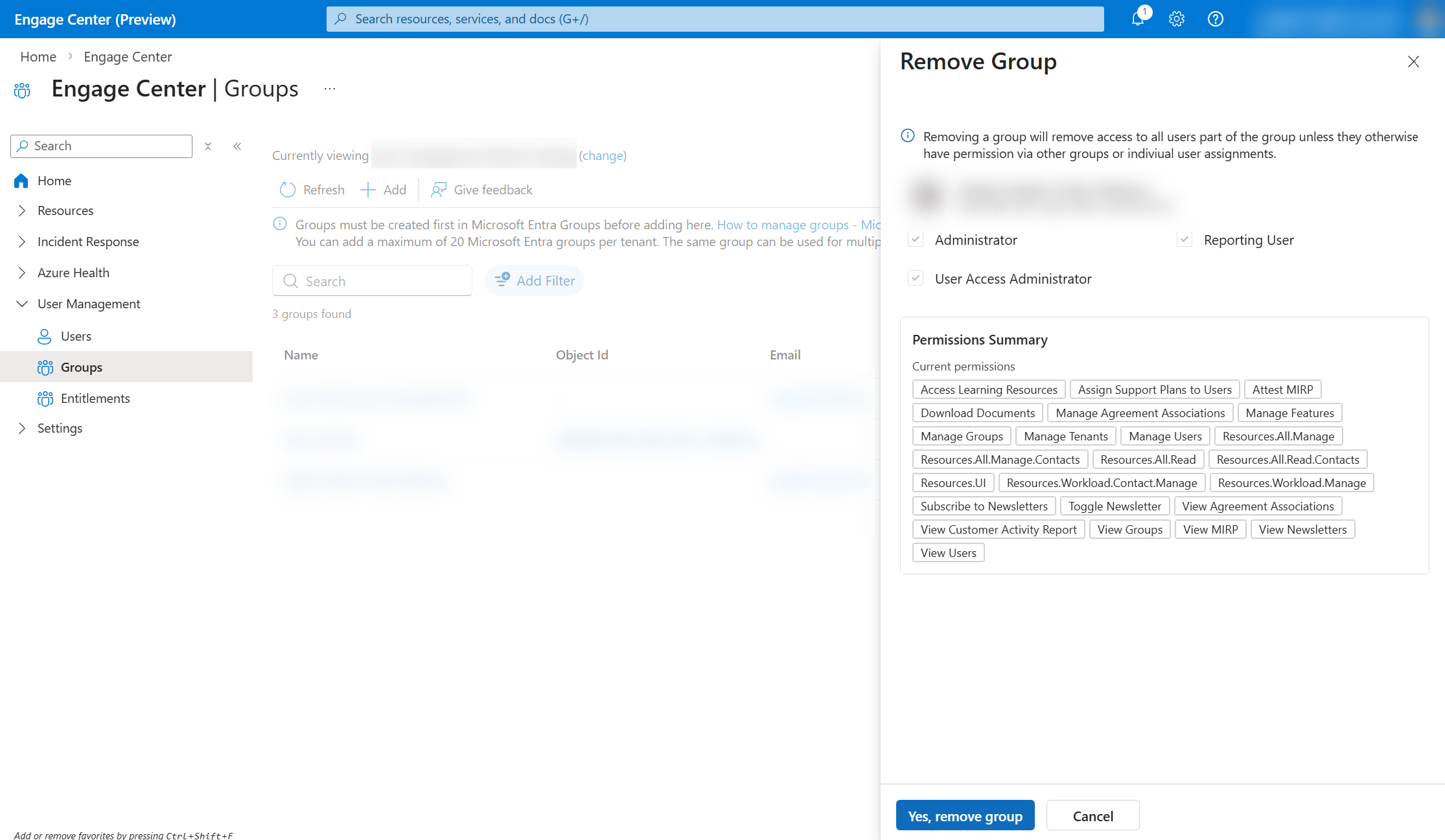Click the View Users permission tag
The width and height of the screenshot is (1445, 840).
coord(948,552)
